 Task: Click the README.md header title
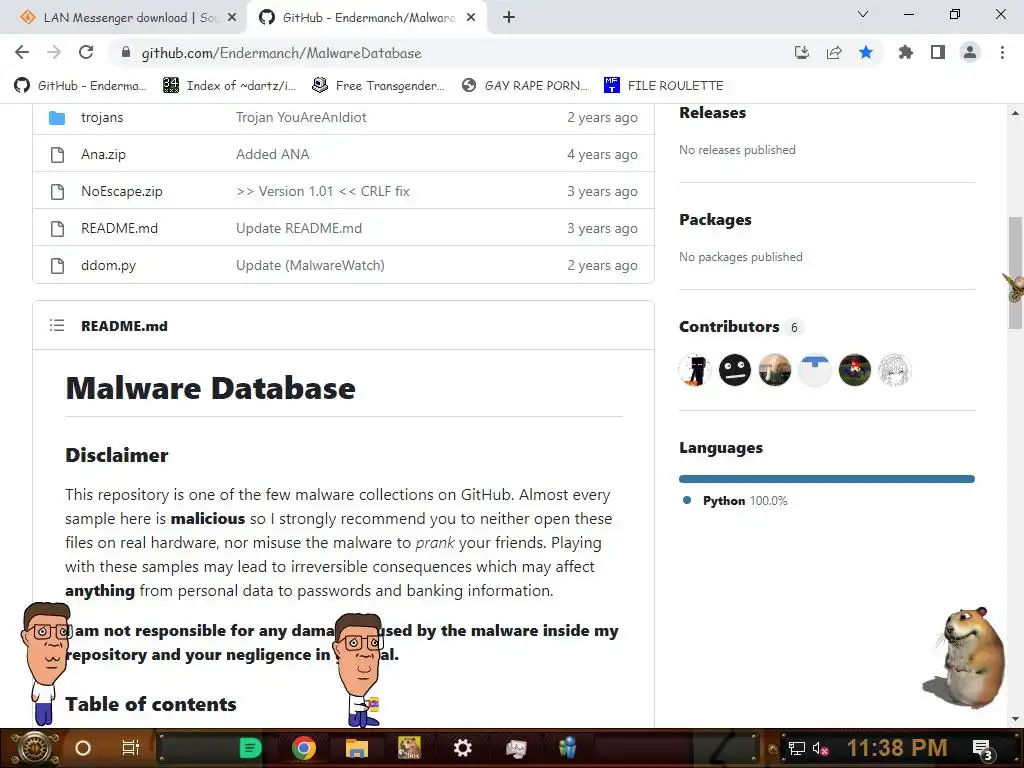click(124, 326)
